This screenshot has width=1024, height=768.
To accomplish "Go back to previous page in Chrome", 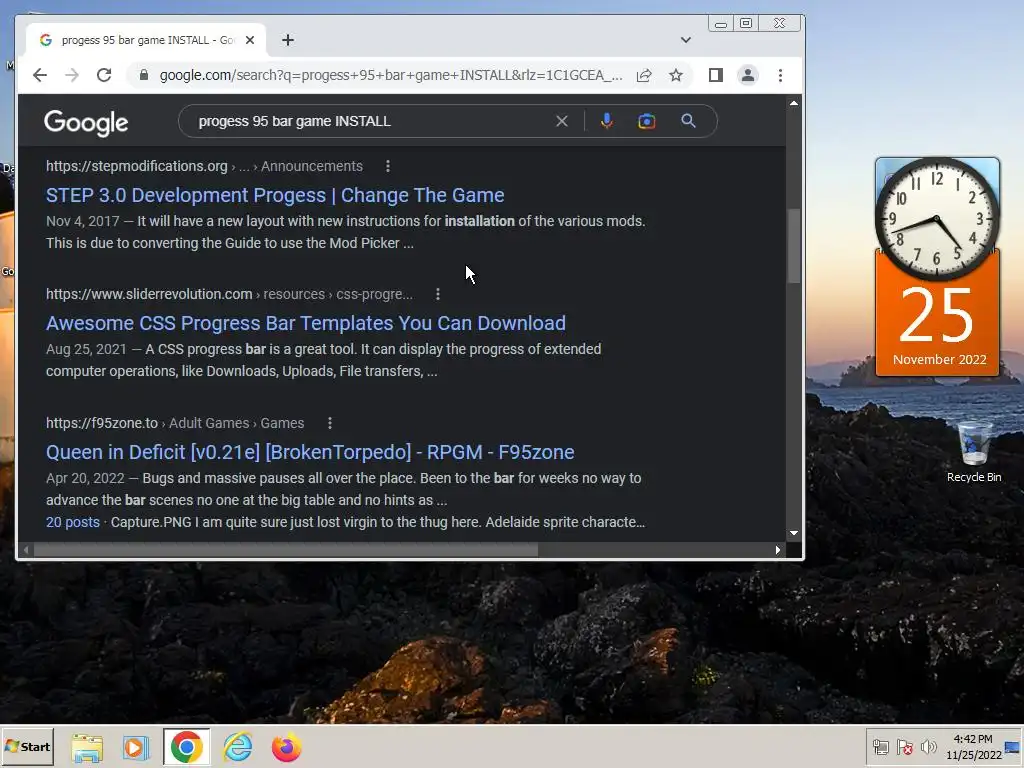I will point(40,75).
